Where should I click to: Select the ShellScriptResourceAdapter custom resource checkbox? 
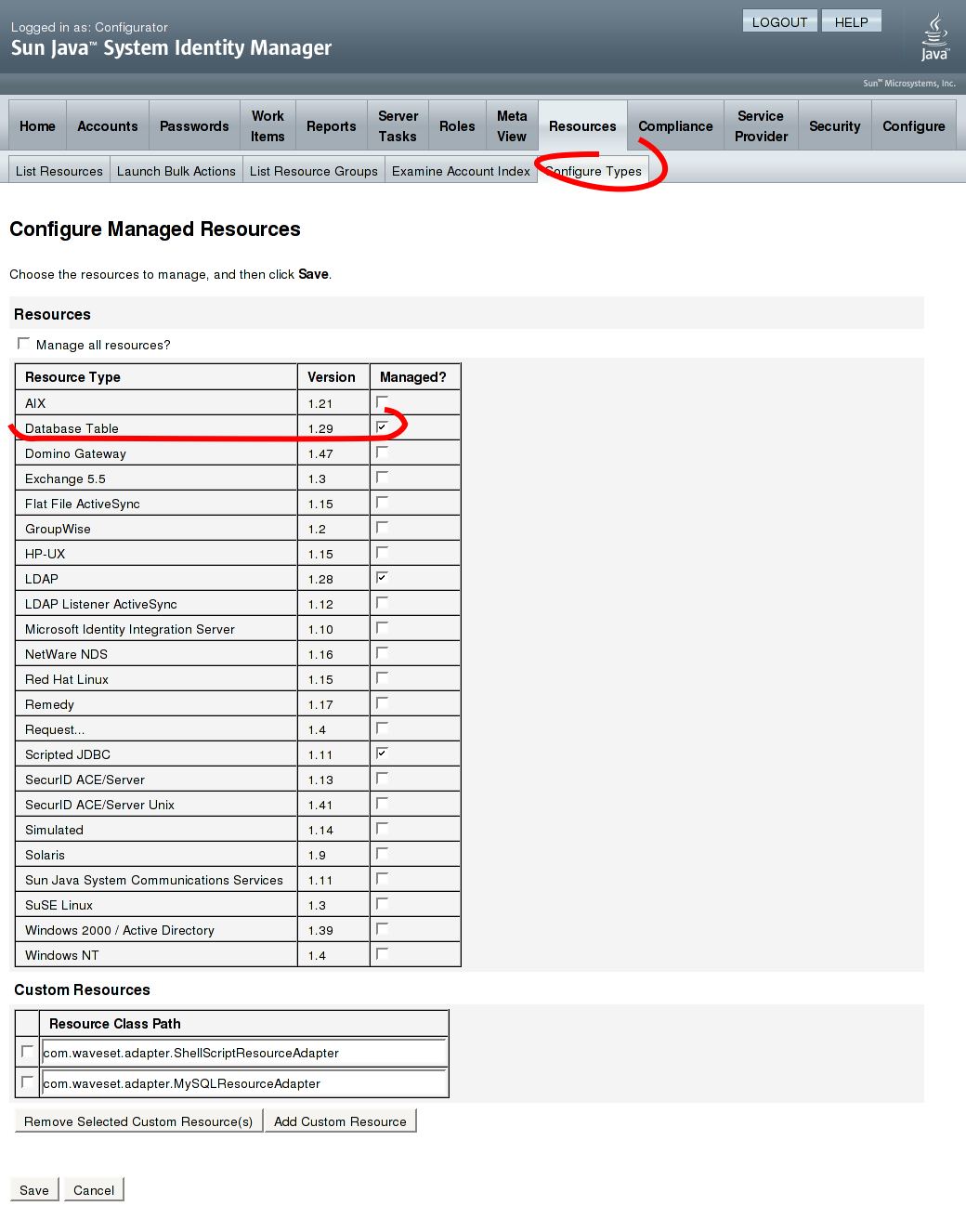(x=27, y=1052)
